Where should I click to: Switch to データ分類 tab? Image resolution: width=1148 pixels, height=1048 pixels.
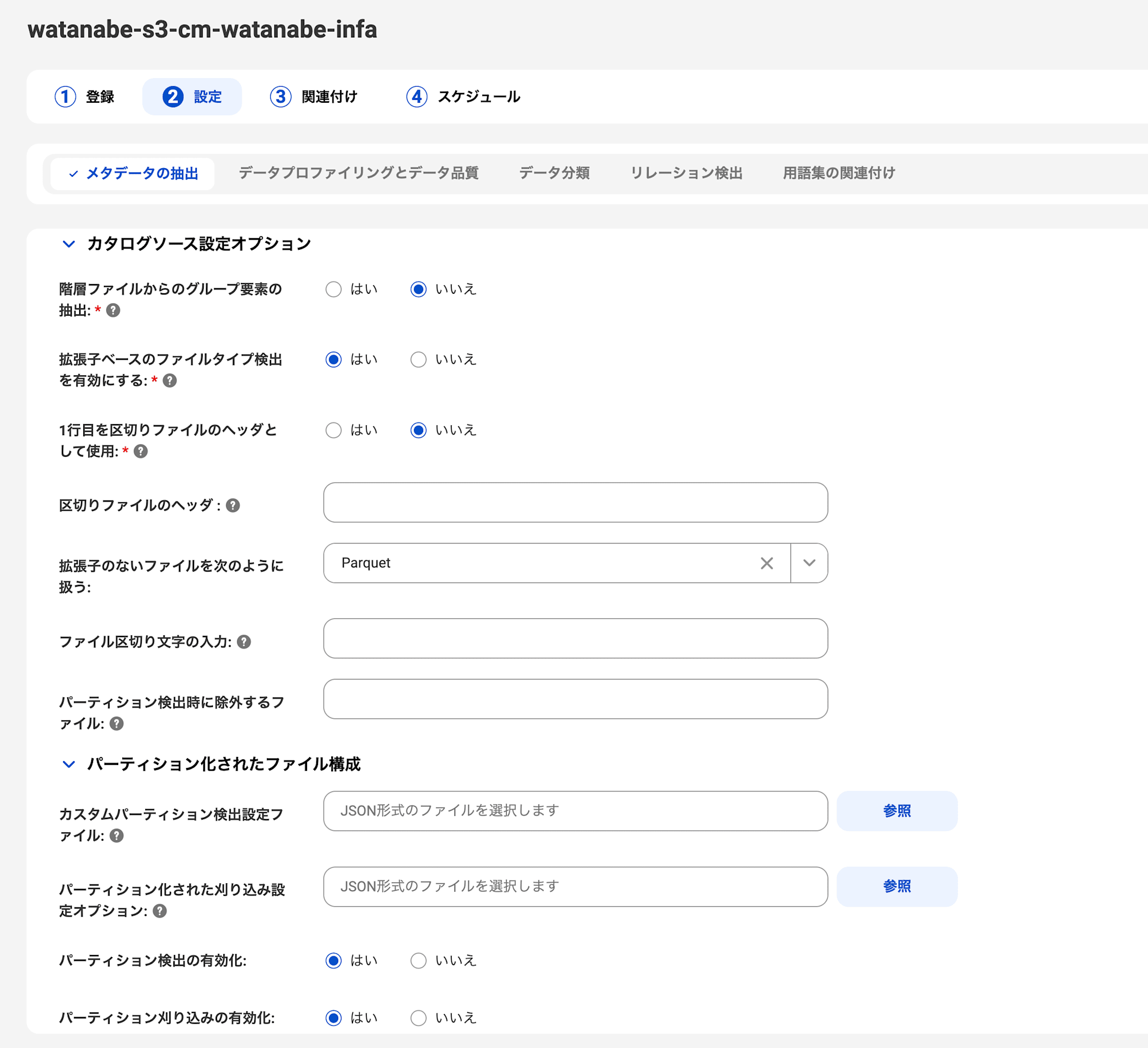click(554, 173)
